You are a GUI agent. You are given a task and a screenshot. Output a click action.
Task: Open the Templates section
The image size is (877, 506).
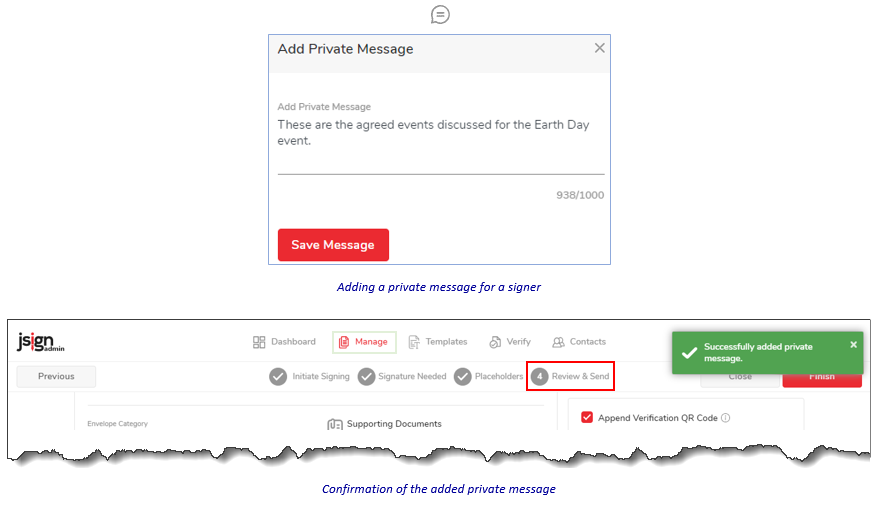(438, 342)
